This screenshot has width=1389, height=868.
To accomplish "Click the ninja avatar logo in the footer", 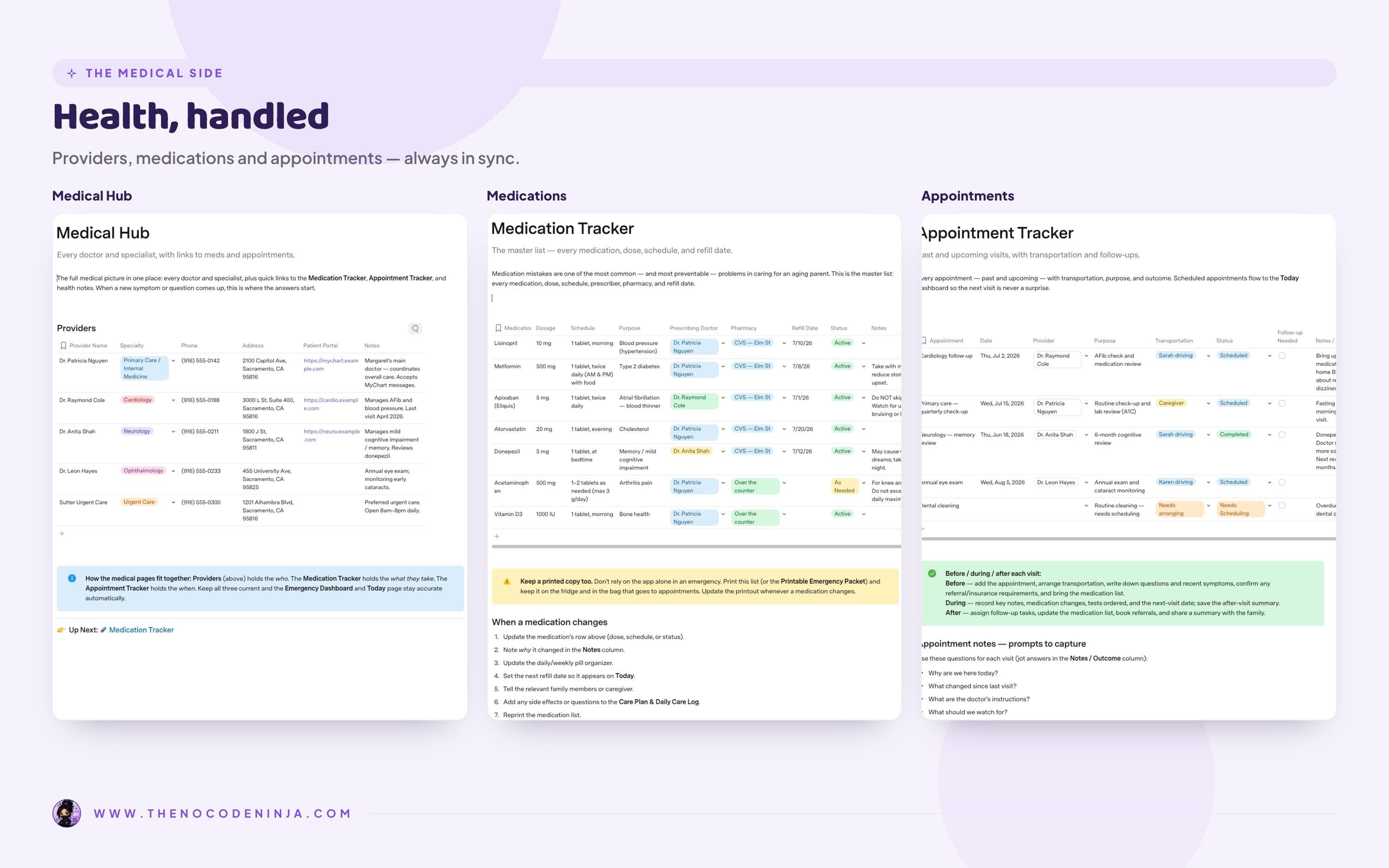I will [x=67, y=813].
